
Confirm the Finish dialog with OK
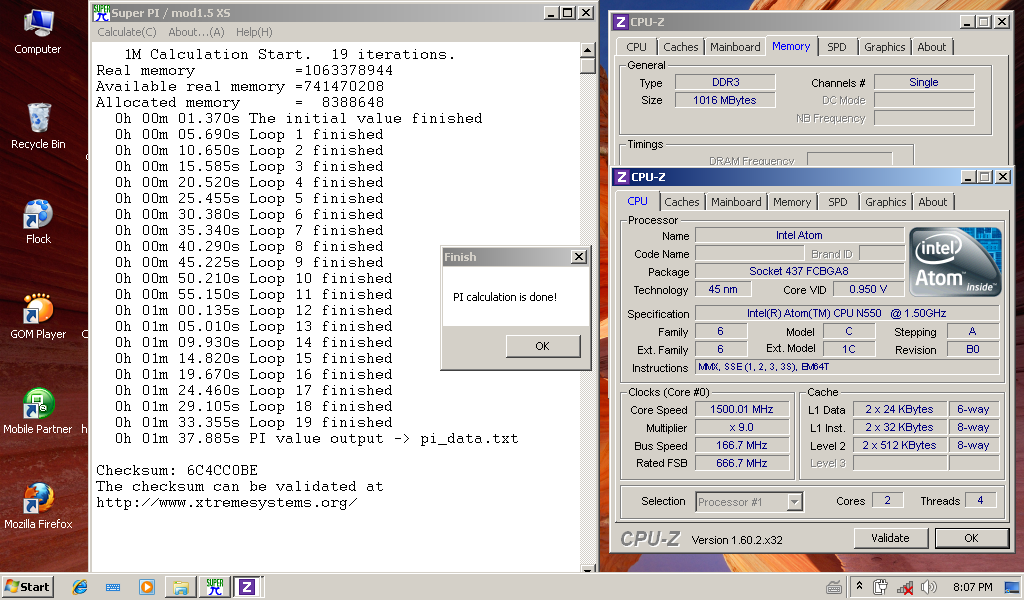pyautogui.click(x=543, y=346)
